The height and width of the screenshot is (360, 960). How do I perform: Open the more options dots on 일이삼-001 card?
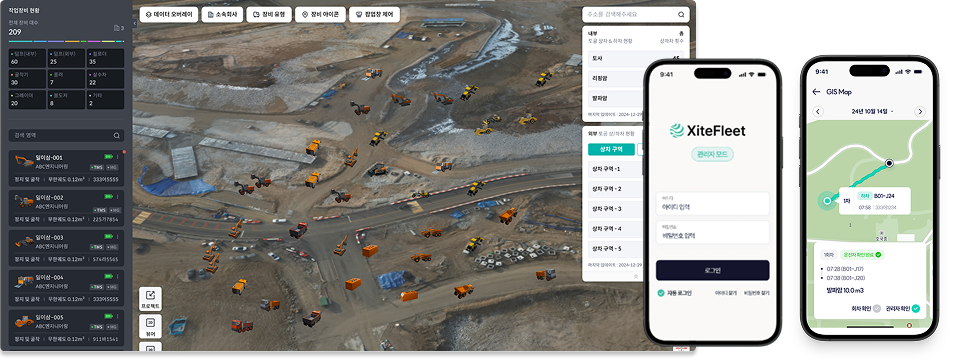click(118, 156)
